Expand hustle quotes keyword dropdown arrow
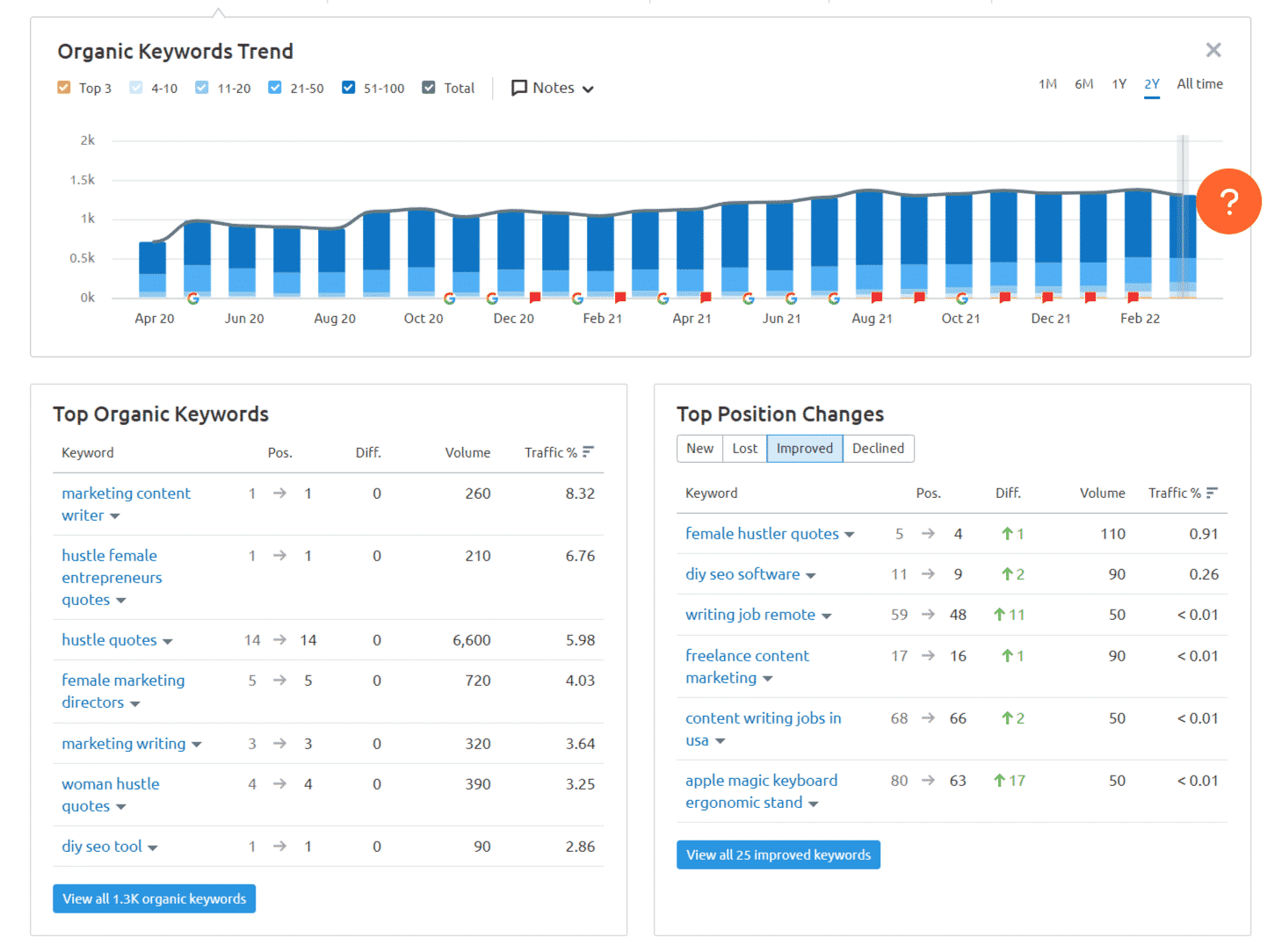Screen dimensions: 1267x952 click(167, 641)
